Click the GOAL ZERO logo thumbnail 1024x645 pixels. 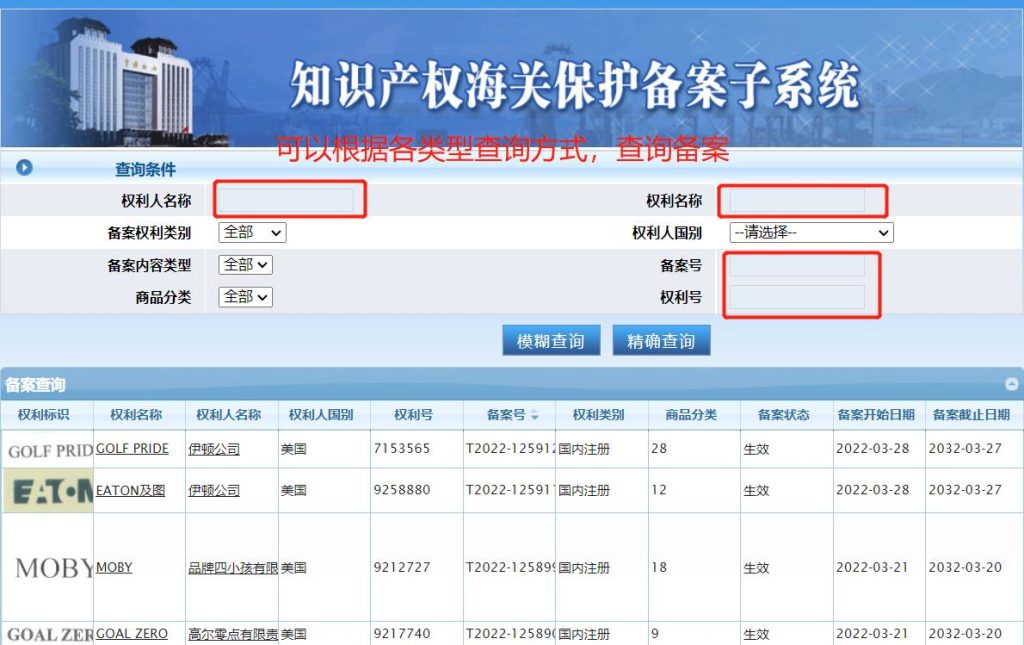tap(49, 634)
